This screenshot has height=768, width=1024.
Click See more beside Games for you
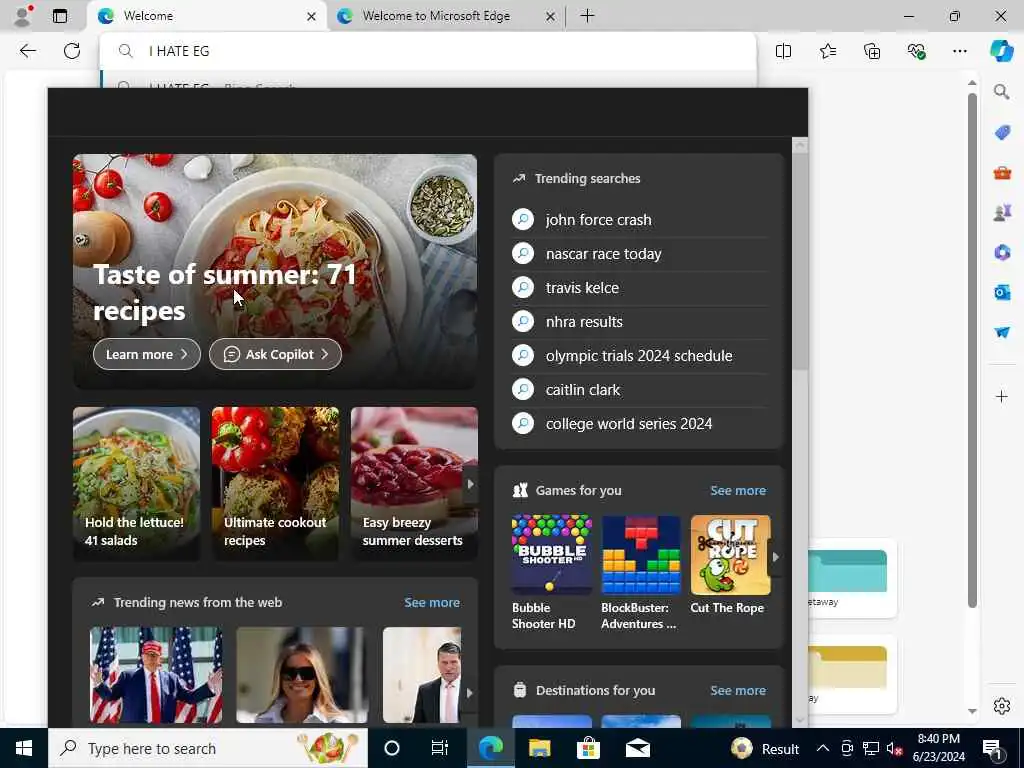click(x=738, y=490)
